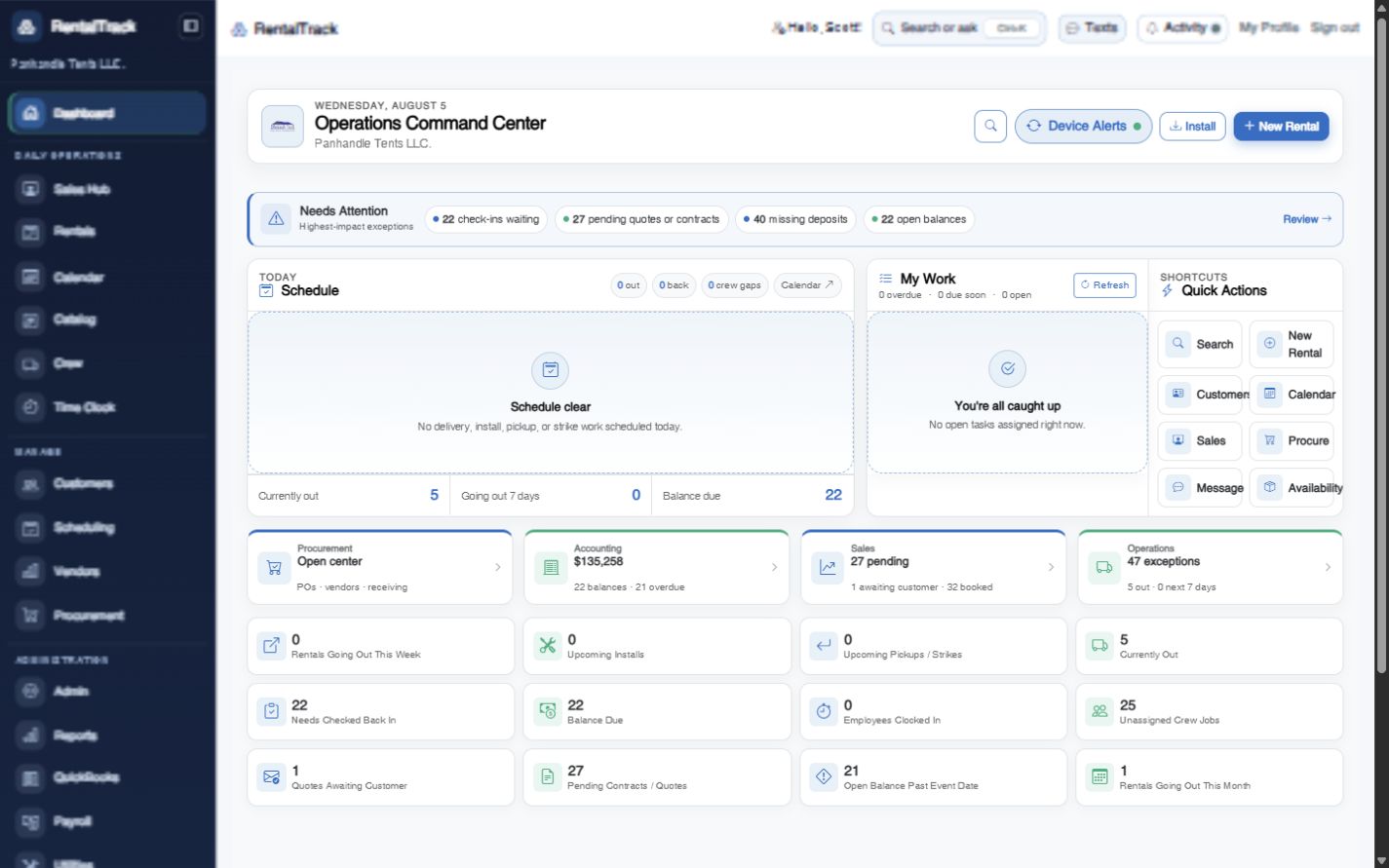
Task: Expand the Sales 27 pending card chevron
Action: 1051,567
